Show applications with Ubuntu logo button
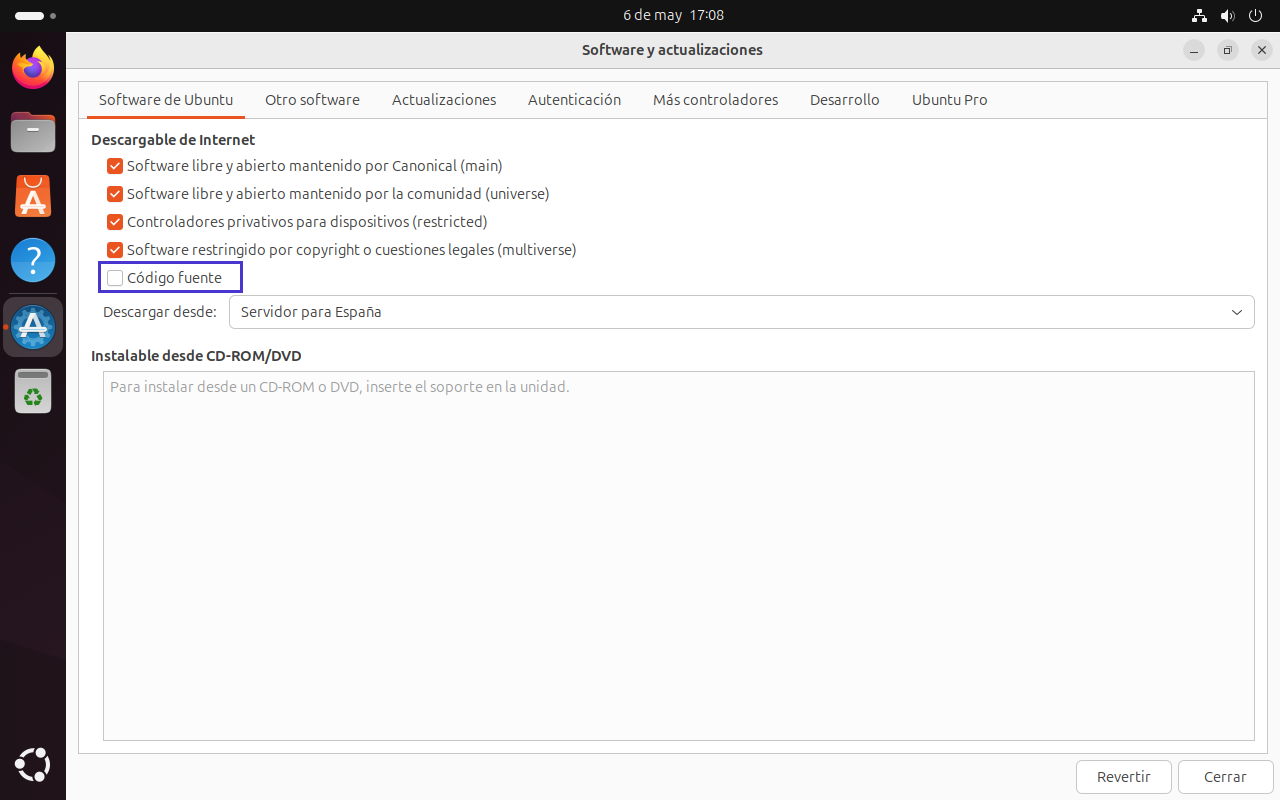The image size is (1280, 800). click(x=33, y=765)
